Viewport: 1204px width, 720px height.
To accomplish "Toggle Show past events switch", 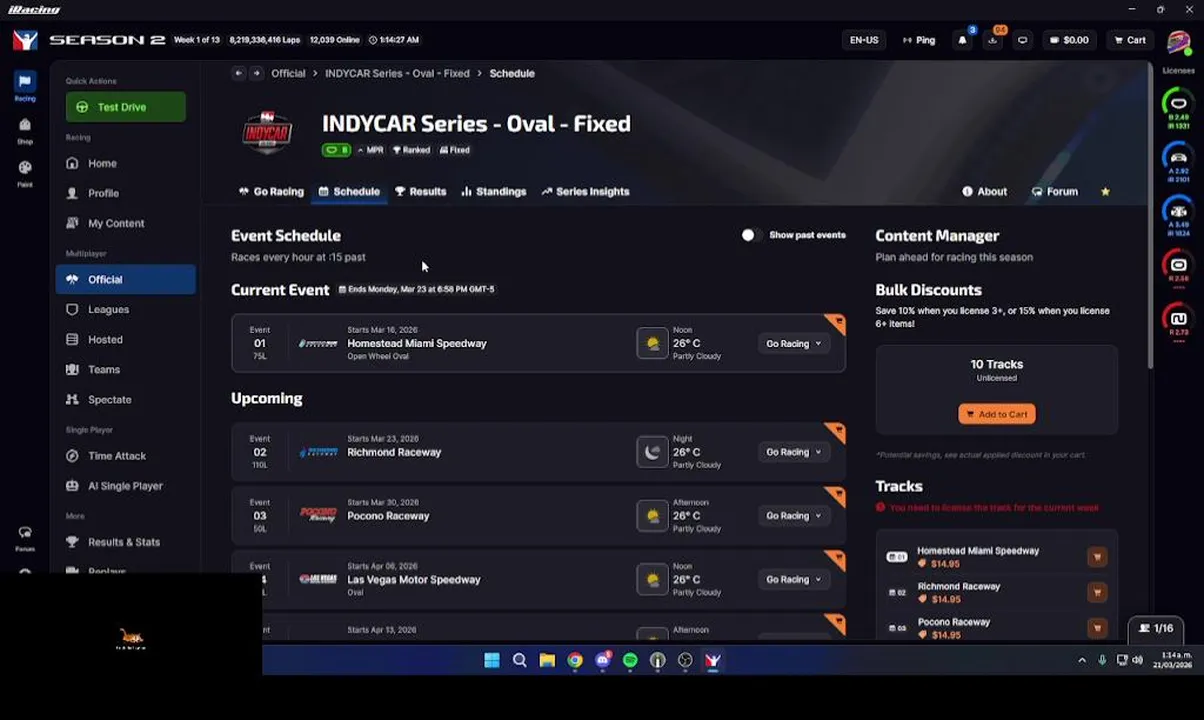I will 751,235.
